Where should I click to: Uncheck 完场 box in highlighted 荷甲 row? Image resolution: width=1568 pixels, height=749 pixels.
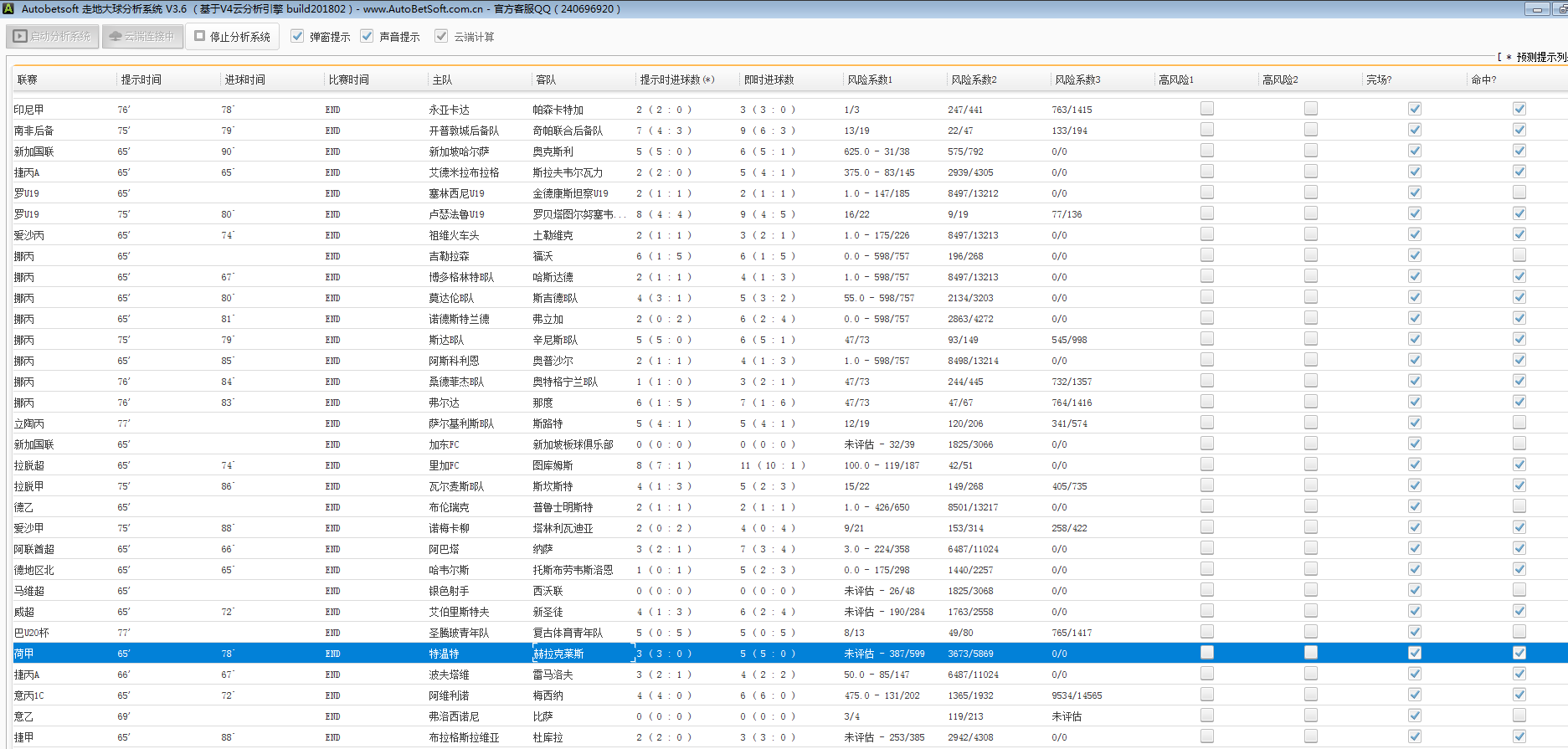tap(1414, 653)
